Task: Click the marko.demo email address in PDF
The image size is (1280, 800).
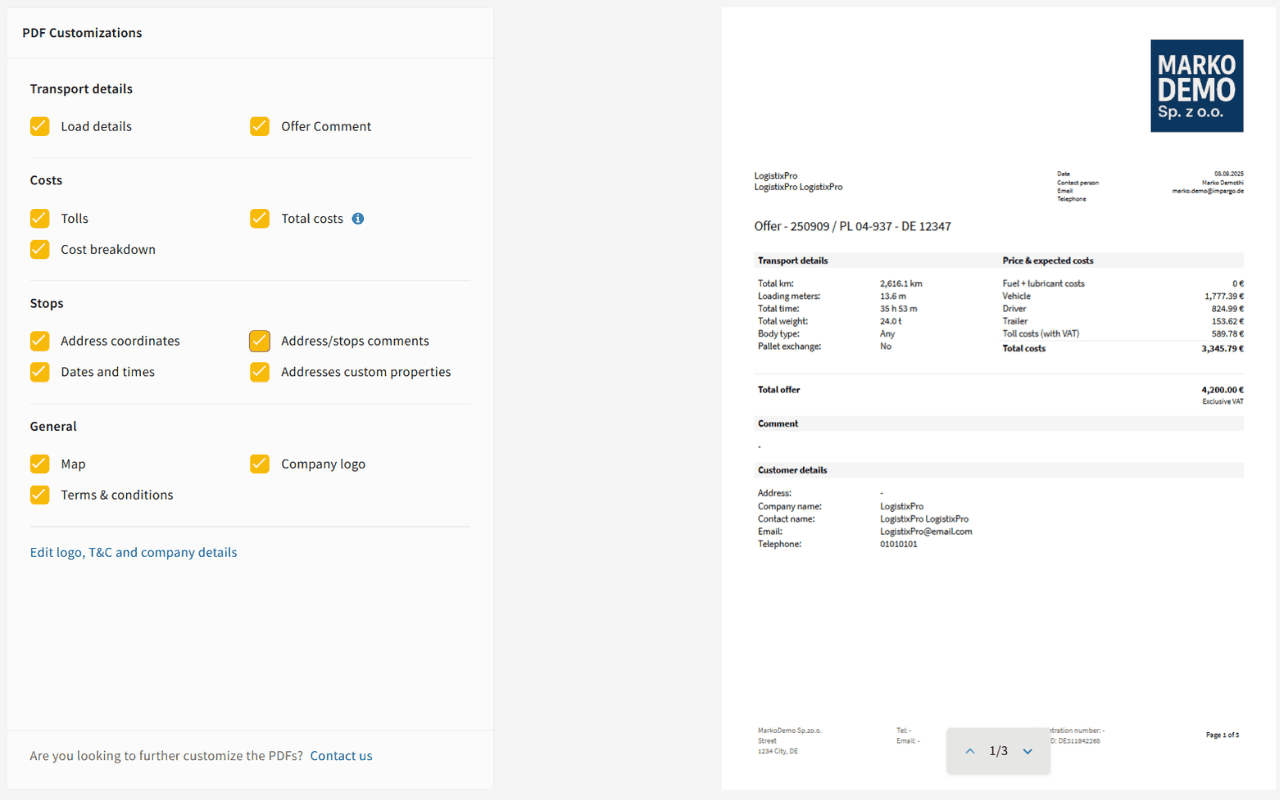Action: coord(1208,191)
